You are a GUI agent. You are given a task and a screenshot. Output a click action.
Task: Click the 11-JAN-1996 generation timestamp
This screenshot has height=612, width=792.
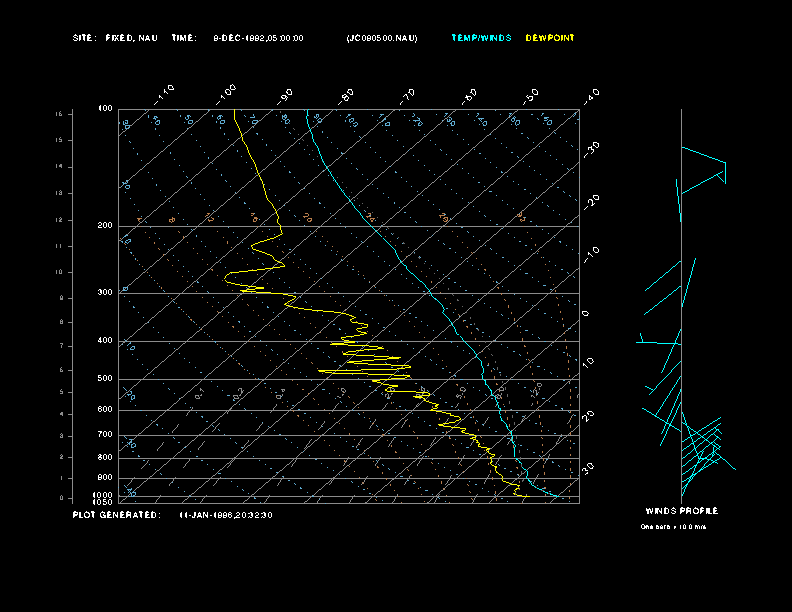226,515
